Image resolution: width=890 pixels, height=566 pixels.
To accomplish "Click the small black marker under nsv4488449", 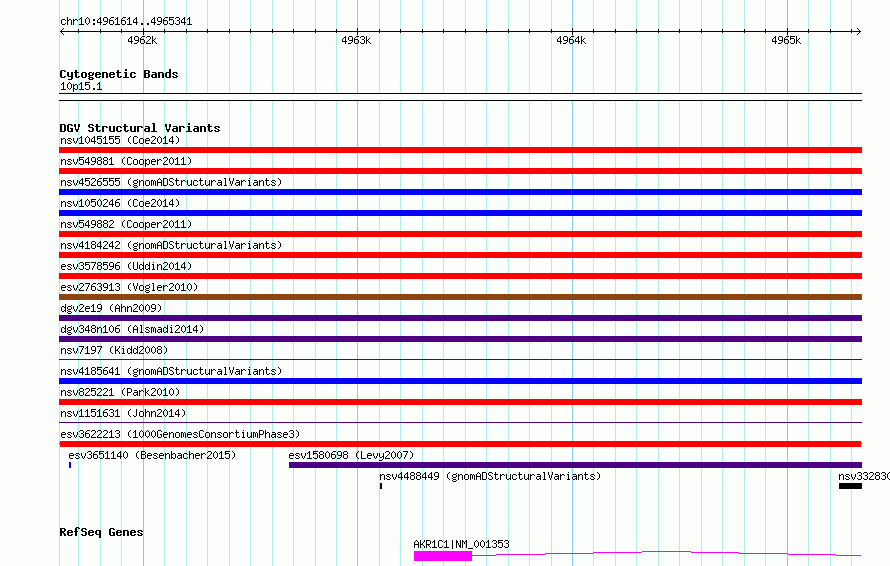I will (x=381, y=486).
